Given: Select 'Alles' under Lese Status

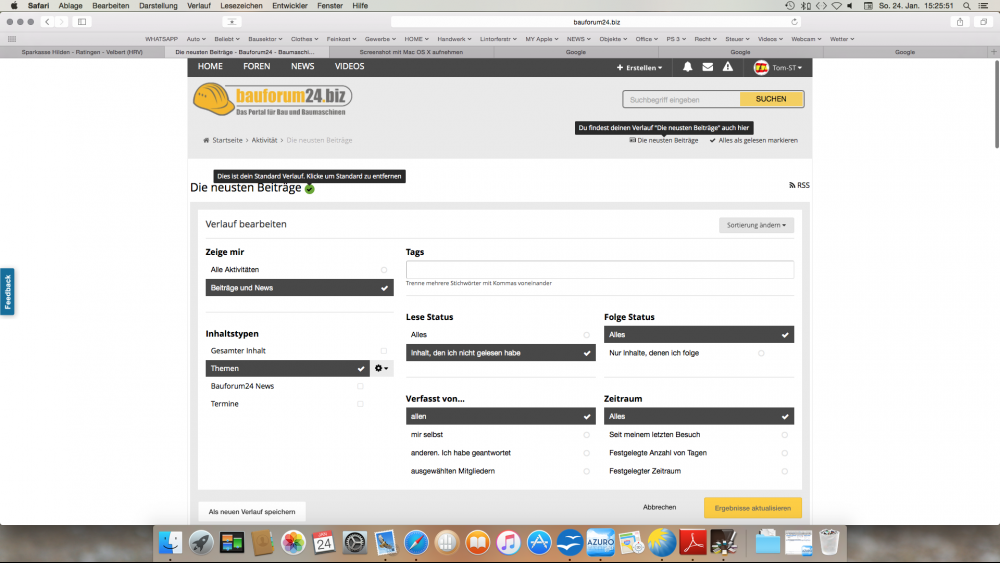Looking at the screenshot, I should [501, 335].
